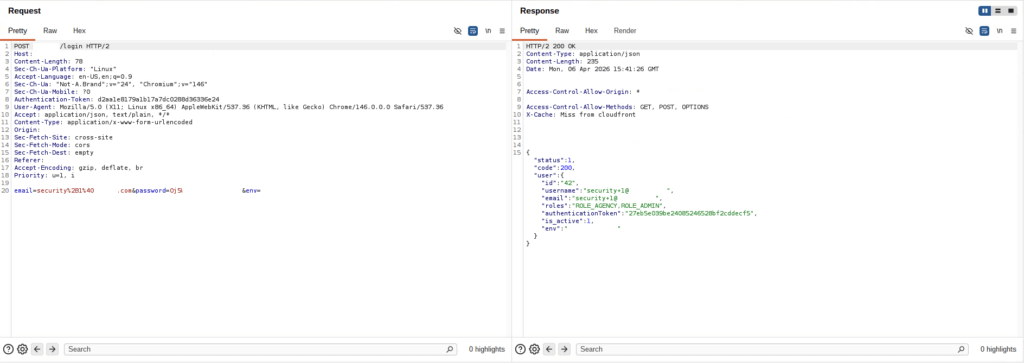
Task: Switch Request view to Hex tab
Action: [79, 31]
